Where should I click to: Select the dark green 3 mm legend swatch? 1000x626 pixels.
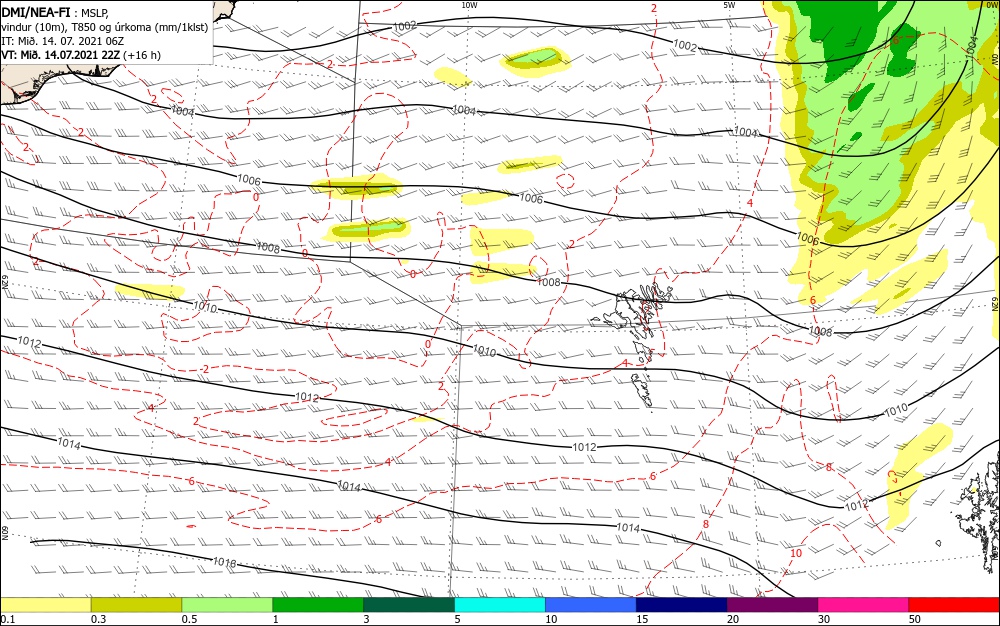(x=409, y=605)
